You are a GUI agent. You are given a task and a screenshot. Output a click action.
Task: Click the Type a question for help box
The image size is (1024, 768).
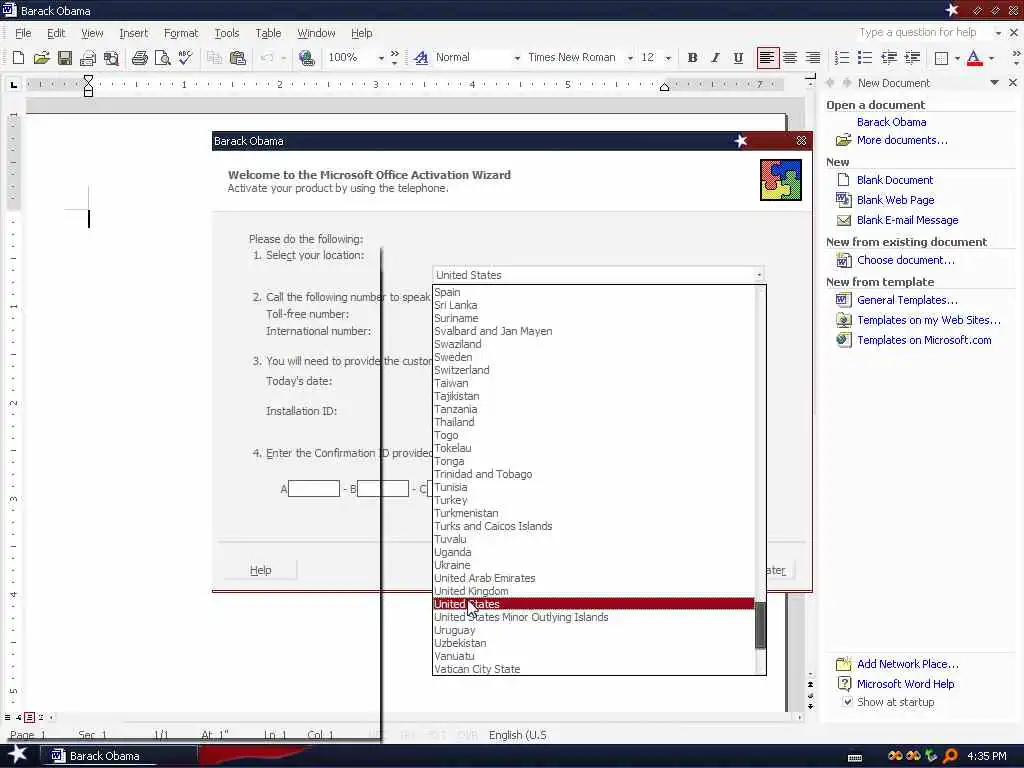click(x=924, y=33)
